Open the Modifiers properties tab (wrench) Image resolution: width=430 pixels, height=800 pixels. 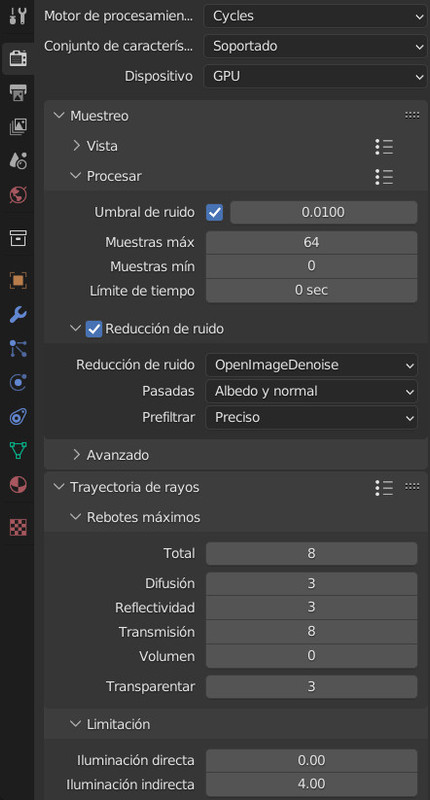[x=18, y=315]
